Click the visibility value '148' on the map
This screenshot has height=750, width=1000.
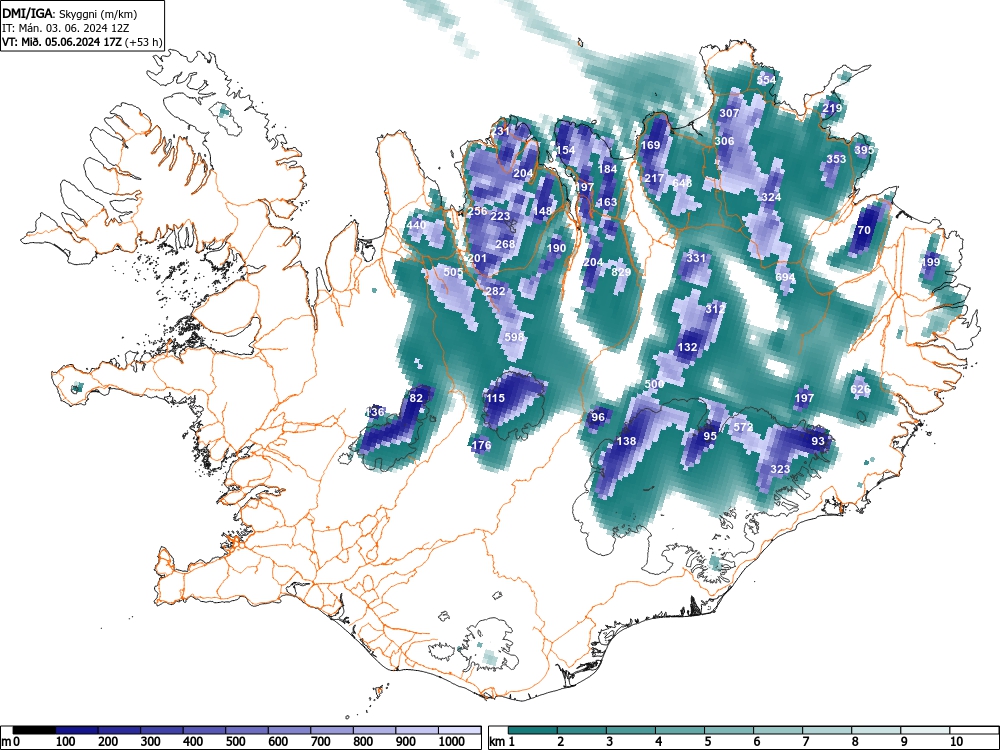click(543, 211)
